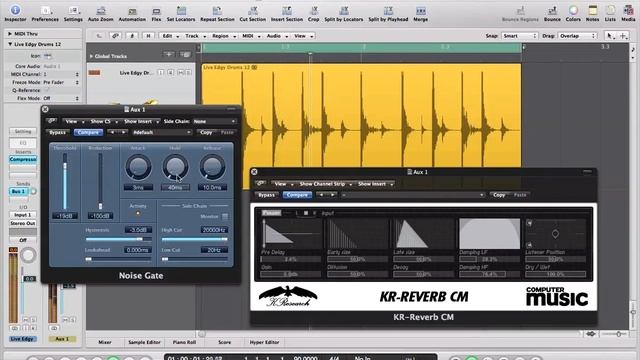Viewport: 640px width, 360px height.
Task: Expand Global Tracks disclosure triangle
Action: click(x=91, y=56)
